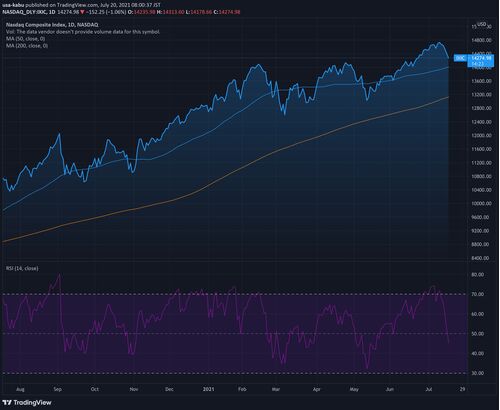Screen dimensions: 500x410
Task: Select the MA (200, close, 0) legend
Action: [27, 46]
